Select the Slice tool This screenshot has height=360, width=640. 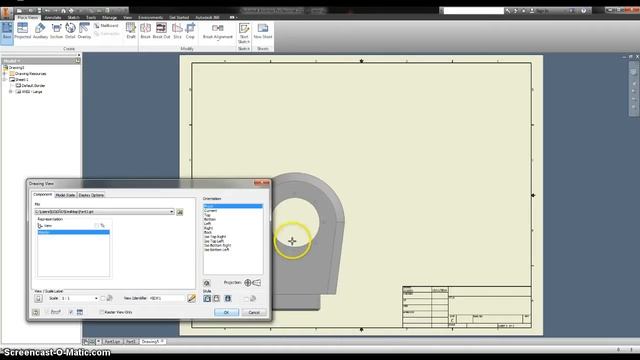[x=177, y=31]
